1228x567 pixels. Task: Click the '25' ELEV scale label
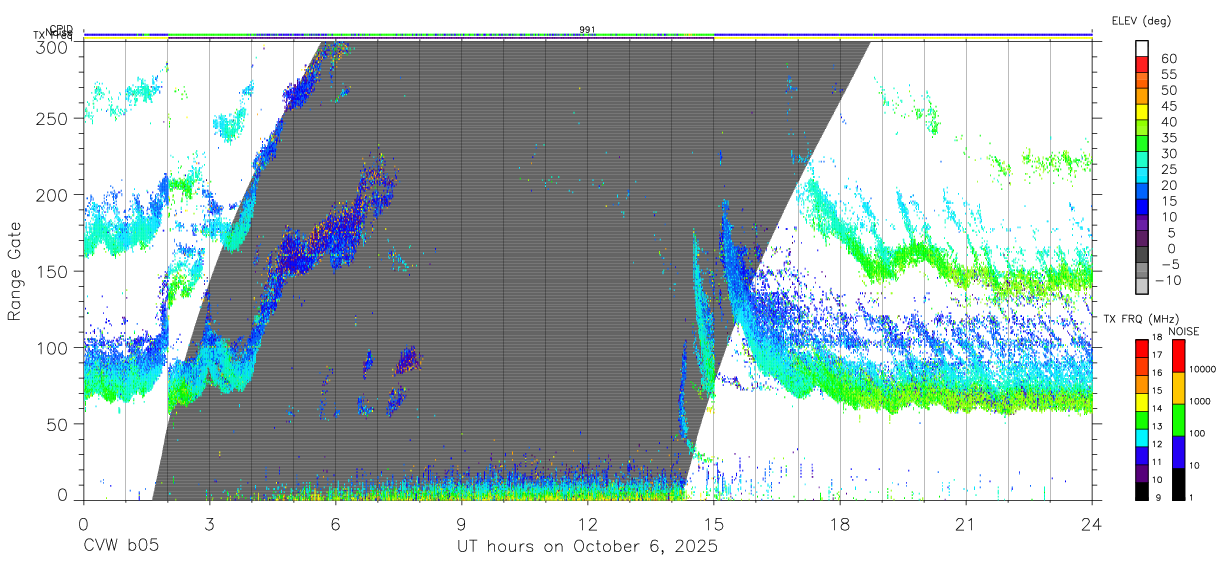click(x=1168, y=170)
